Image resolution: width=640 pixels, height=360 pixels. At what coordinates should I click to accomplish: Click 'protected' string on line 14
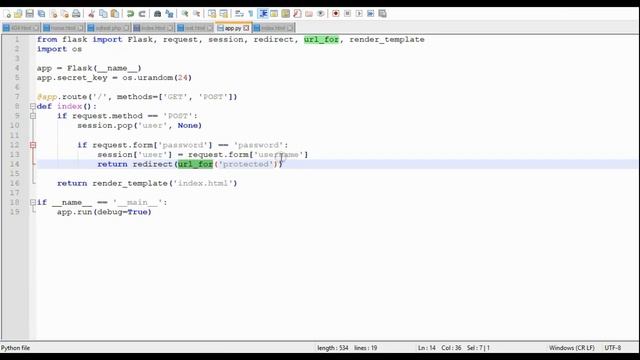pyautogui.click(x=246, y=164)
